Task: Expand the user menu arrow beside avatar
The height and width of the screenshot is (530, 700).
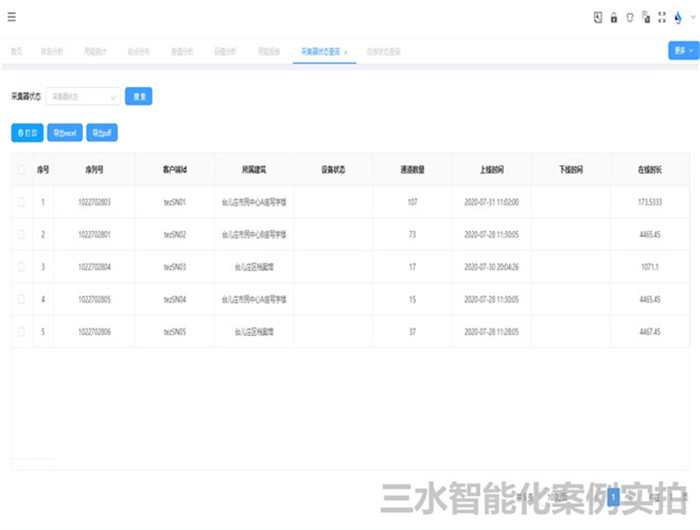Action: click(x=691, y=17)
